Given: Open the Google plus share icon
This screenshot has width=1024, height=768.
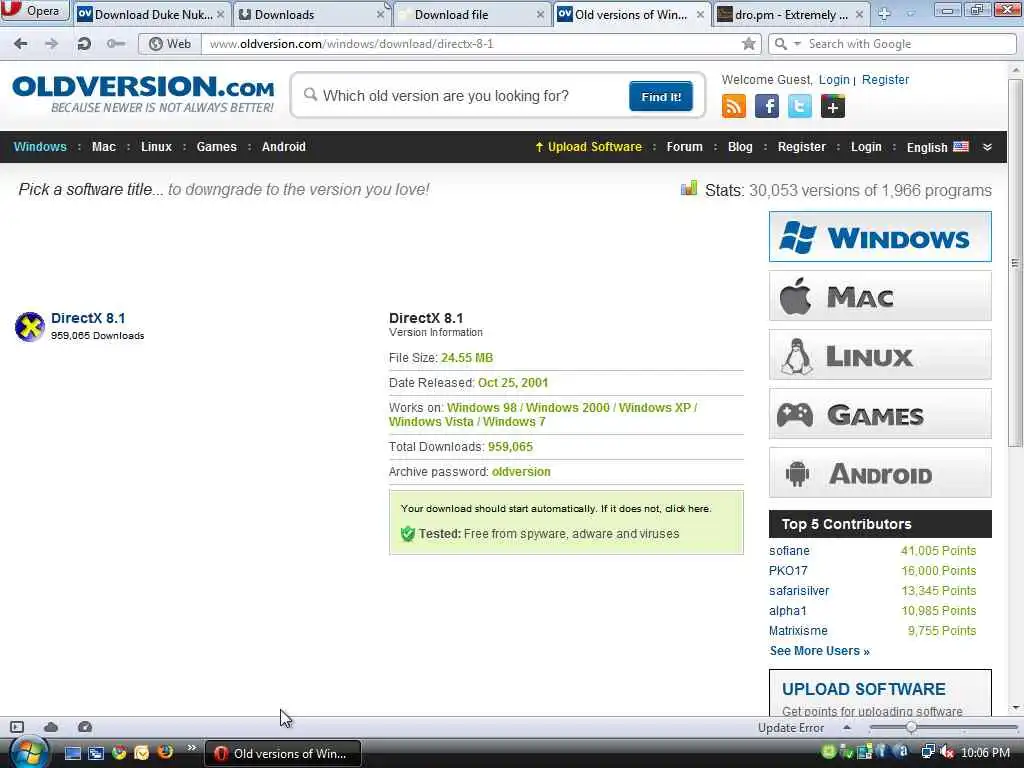Looking at the screenshot, I should (x=833, y=106).
